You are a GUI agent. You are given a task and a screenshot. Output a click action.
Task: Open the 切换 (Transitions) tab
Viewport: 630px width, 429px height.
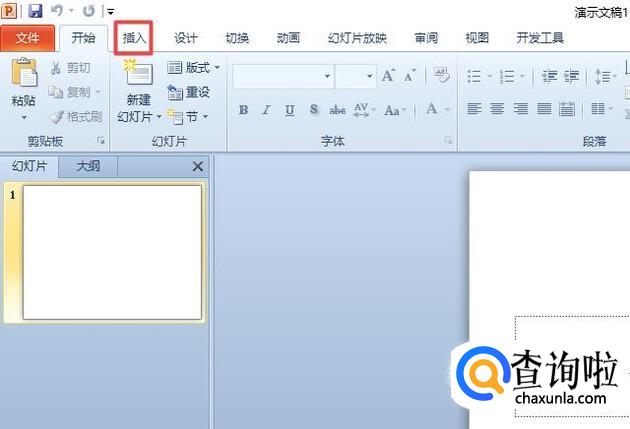tap(237, 38)
